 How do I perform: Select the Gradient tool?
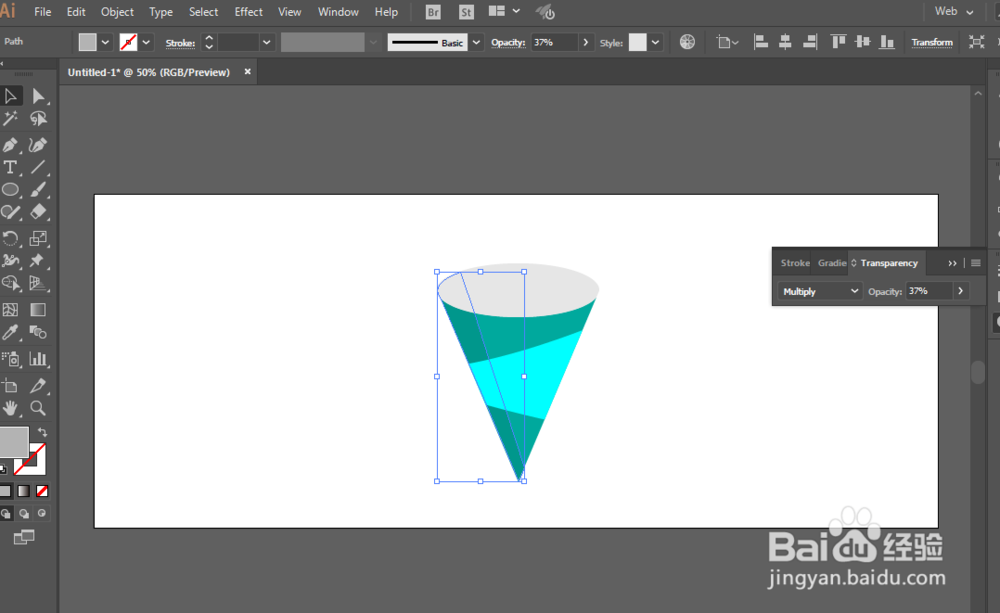38,310
